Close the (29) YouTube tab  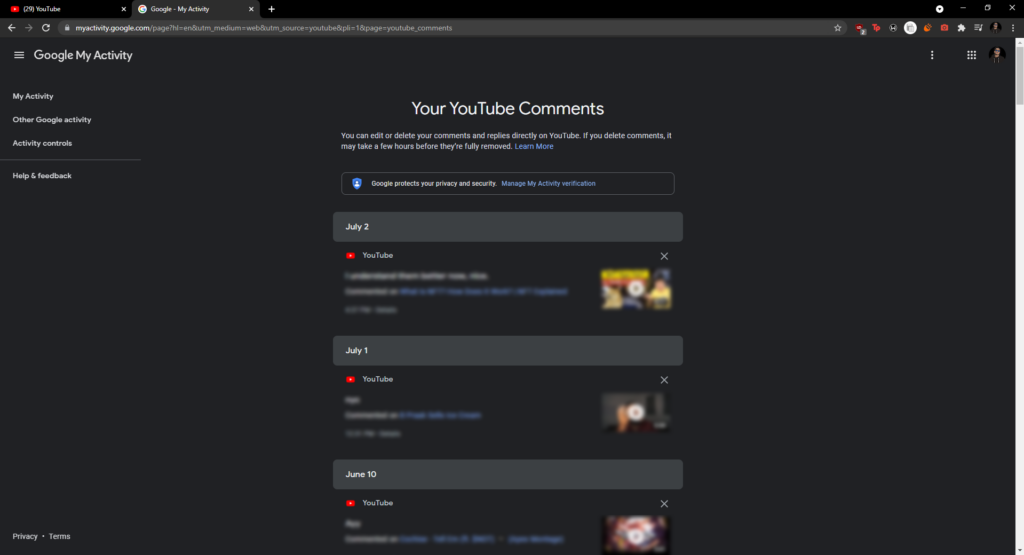coord(123,9)
